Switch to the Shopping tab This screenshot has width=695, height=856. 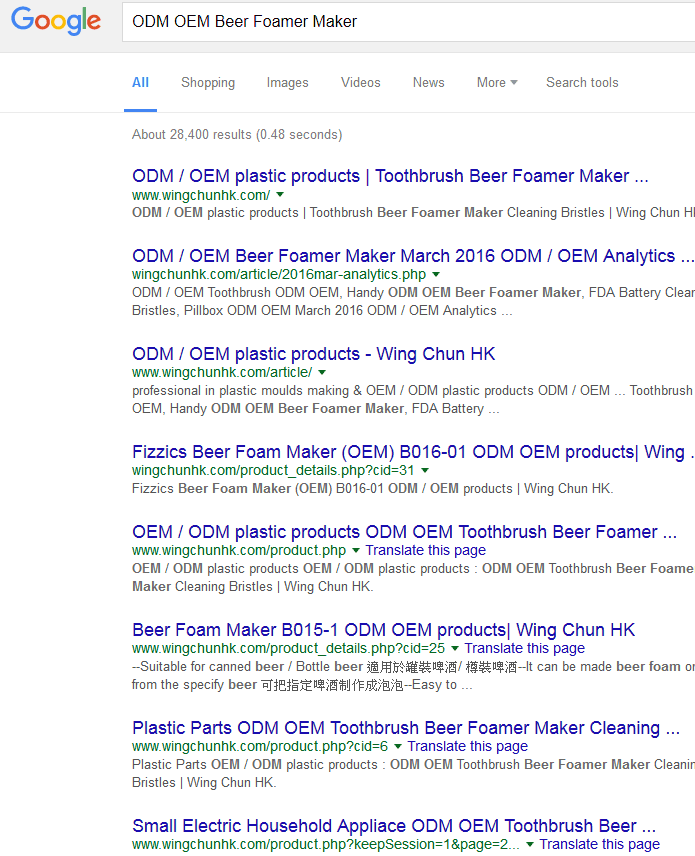(x=208, y=82)
